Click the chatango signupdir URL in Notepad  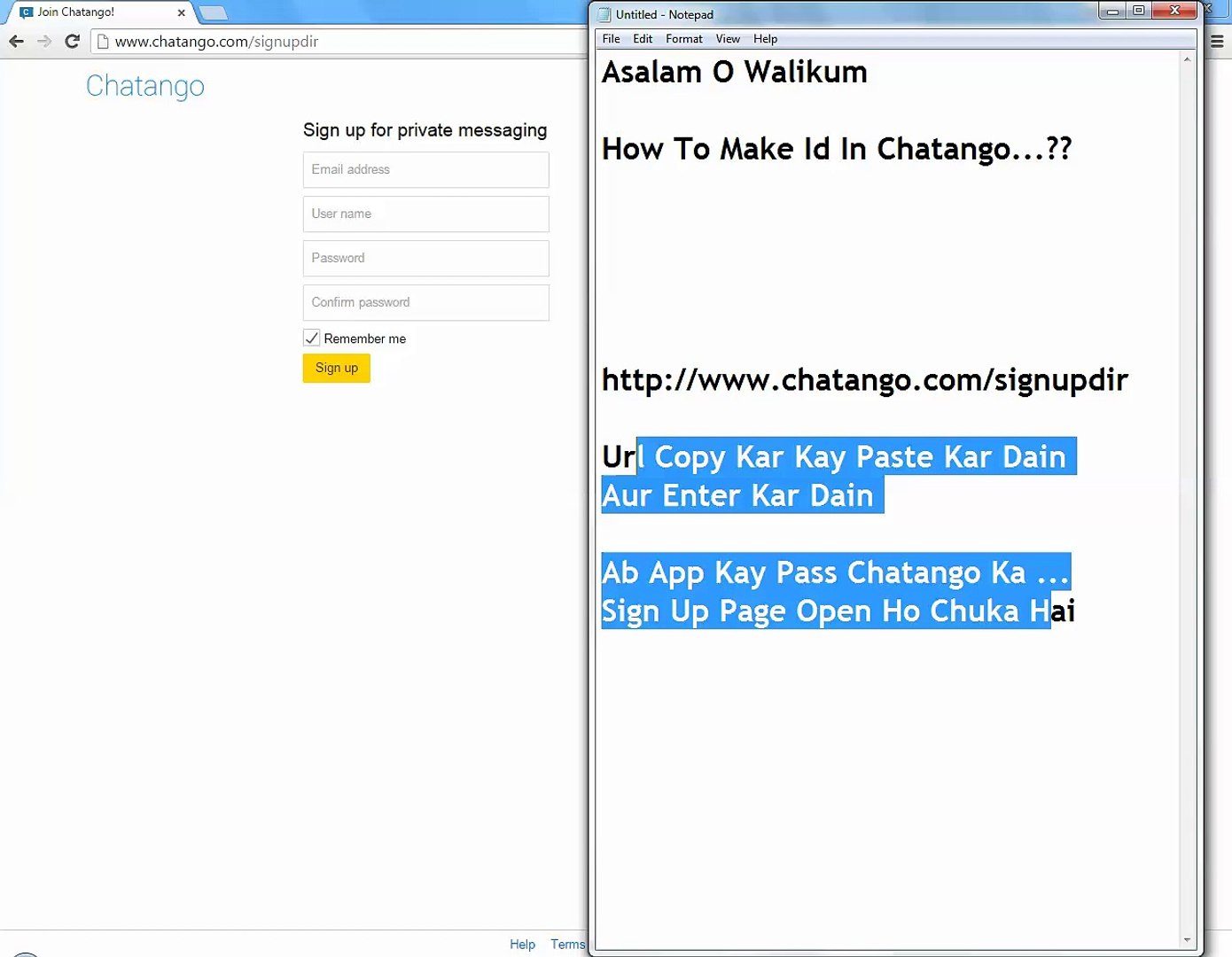(865, 380)
